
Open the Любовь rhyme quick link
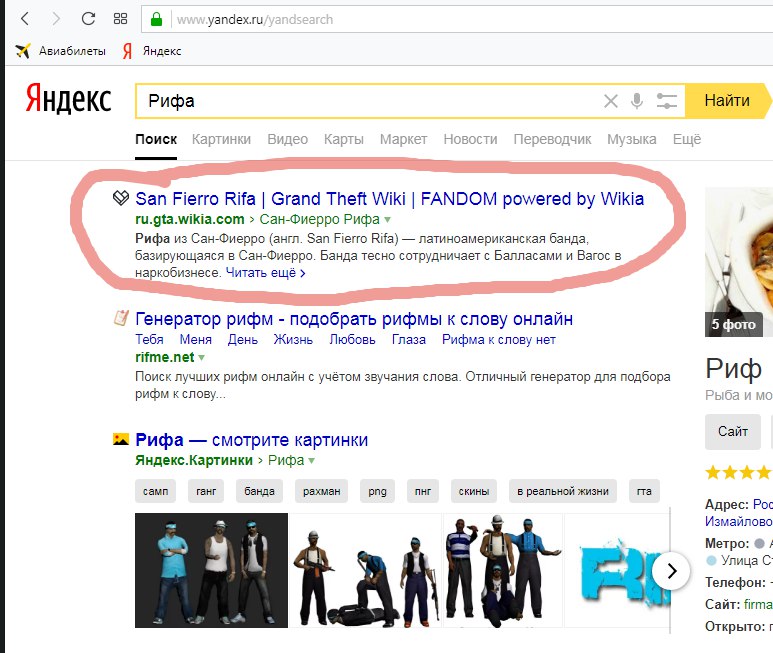pyautogui.click(x=352, y=340)
